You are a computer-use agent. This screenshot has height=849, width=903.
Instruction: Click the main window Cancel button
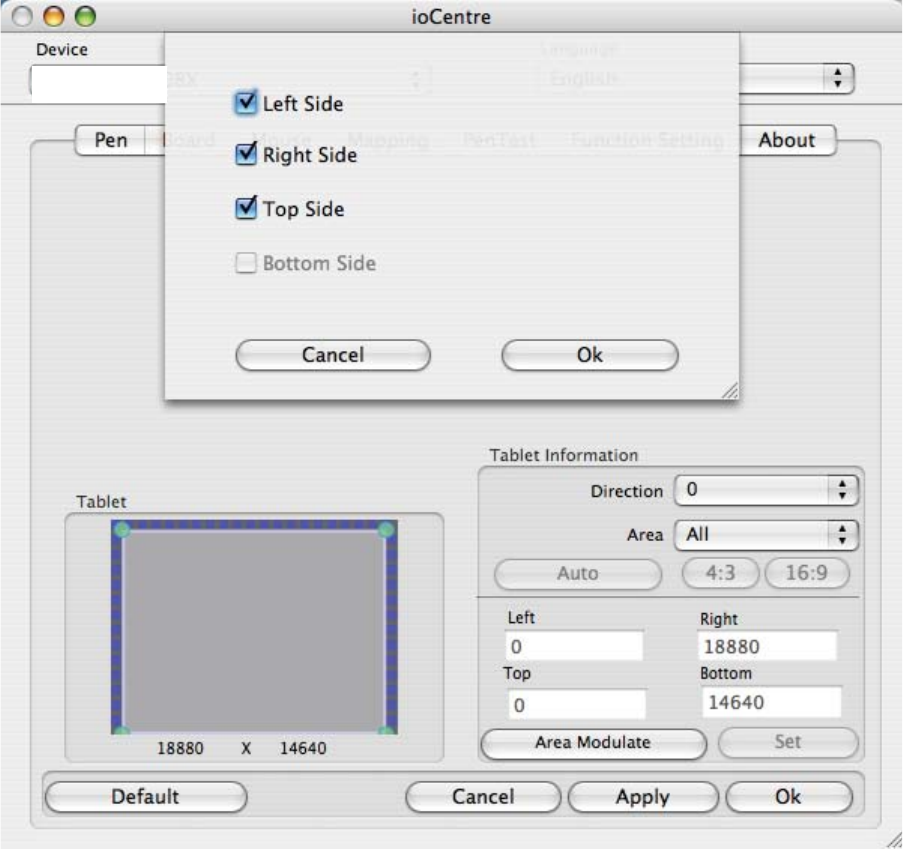(x=483, y=797)
